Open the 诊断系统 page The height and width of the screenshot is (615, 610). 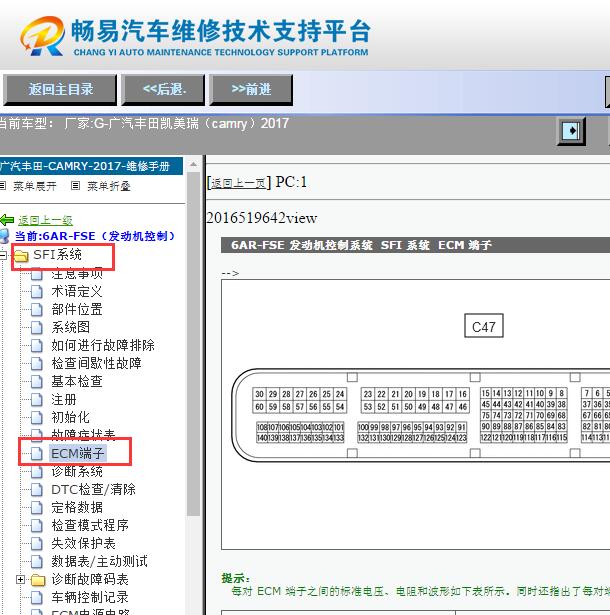[77, 471]
